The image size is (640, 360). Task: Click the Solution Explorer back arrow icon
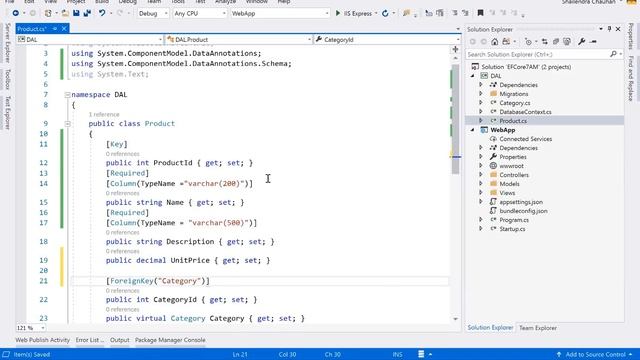(473, 42)
